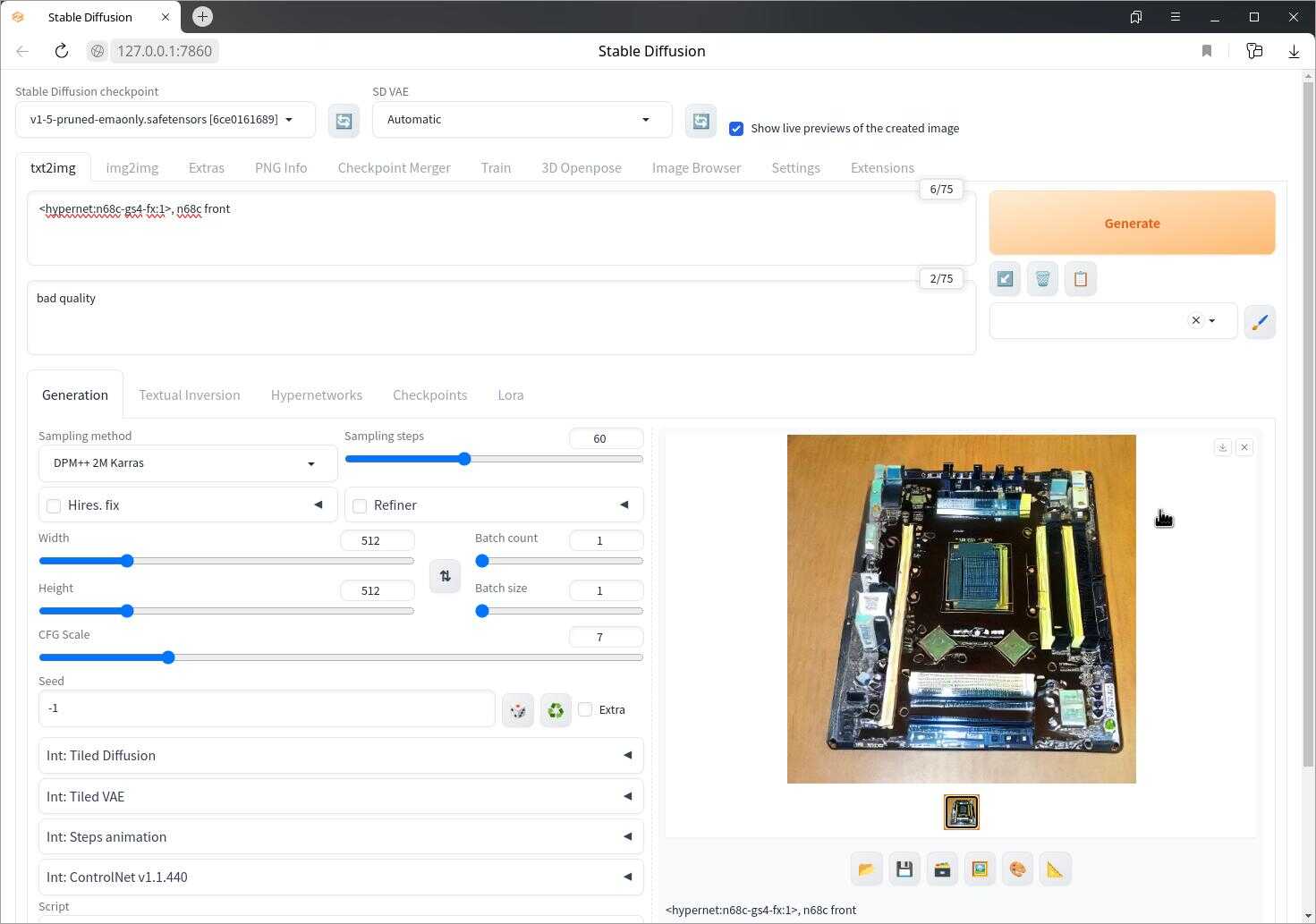Click the refresh SD VAE list icon
Viewport: 1316px width, 924px height.
tap(700, 121)
